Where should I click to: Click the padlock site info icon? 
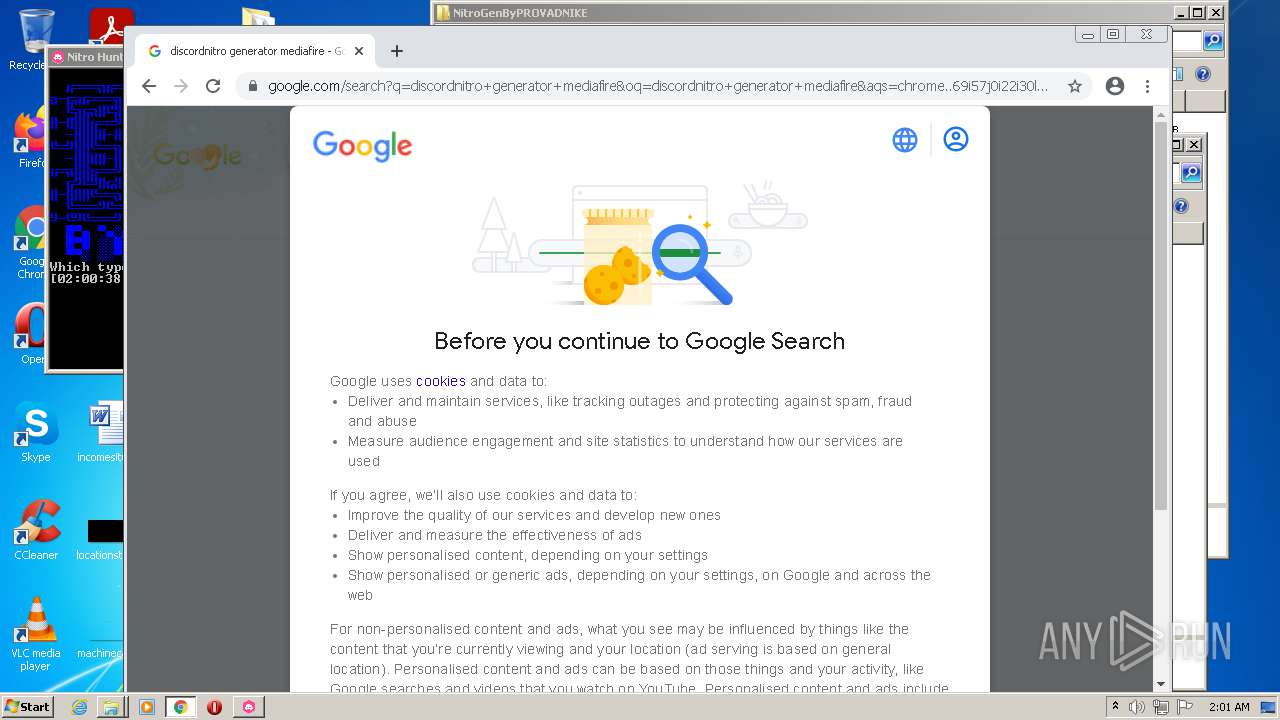253,86
